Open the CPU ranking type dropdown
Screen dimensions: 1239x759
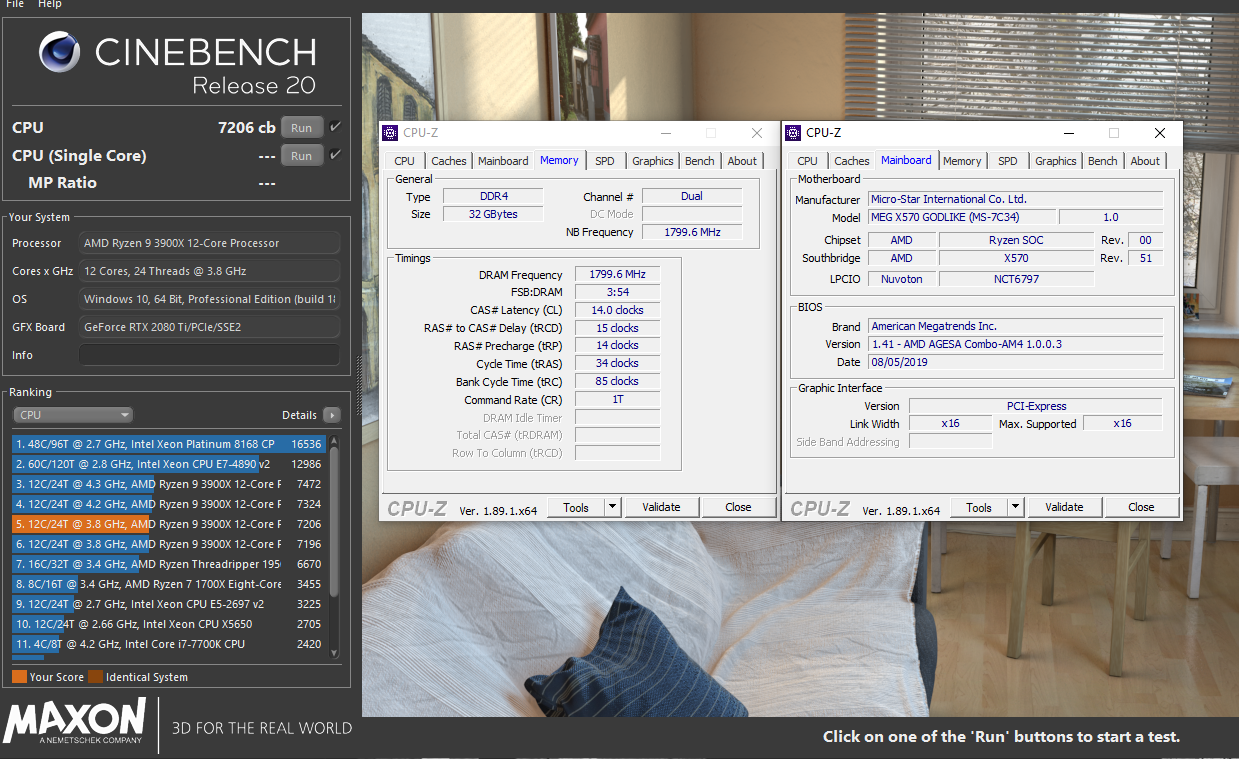73,415
